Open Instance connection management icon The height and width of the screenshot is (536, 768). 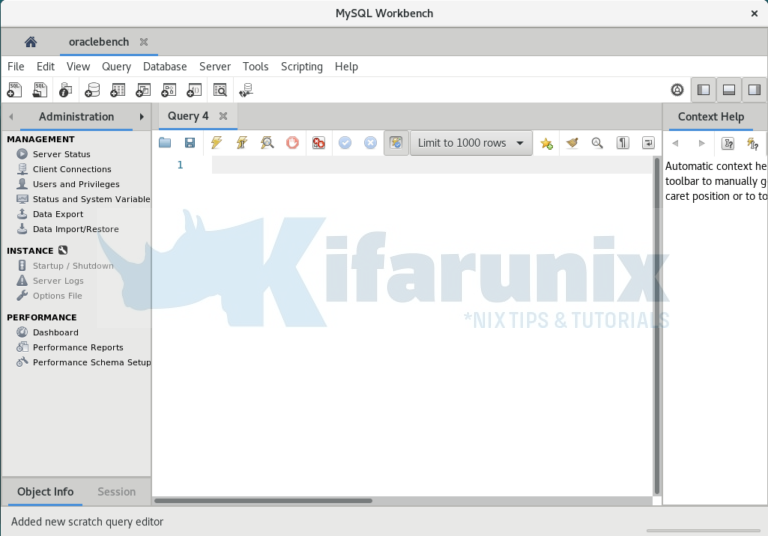pos(63,250)
